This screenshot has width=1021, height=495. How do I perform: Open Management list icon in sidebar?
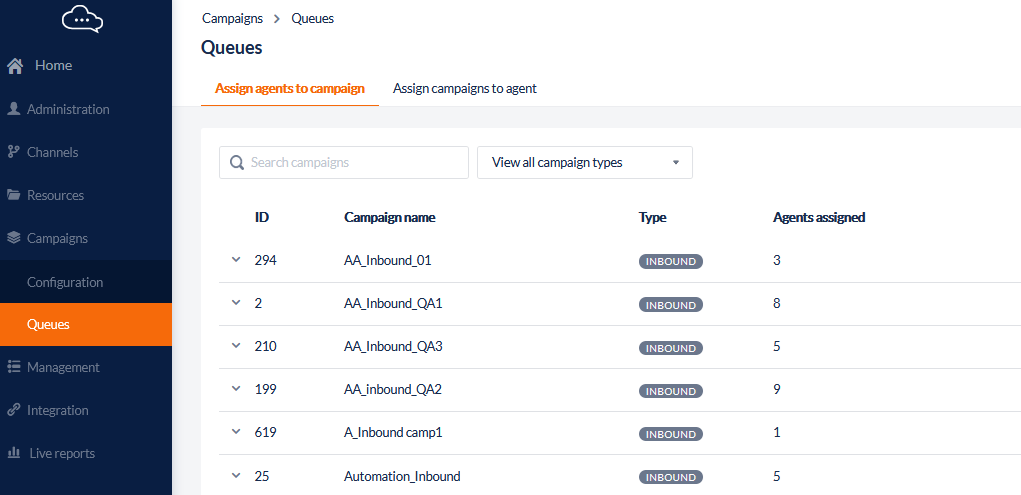pyautogui.click(x=13, y=367)
